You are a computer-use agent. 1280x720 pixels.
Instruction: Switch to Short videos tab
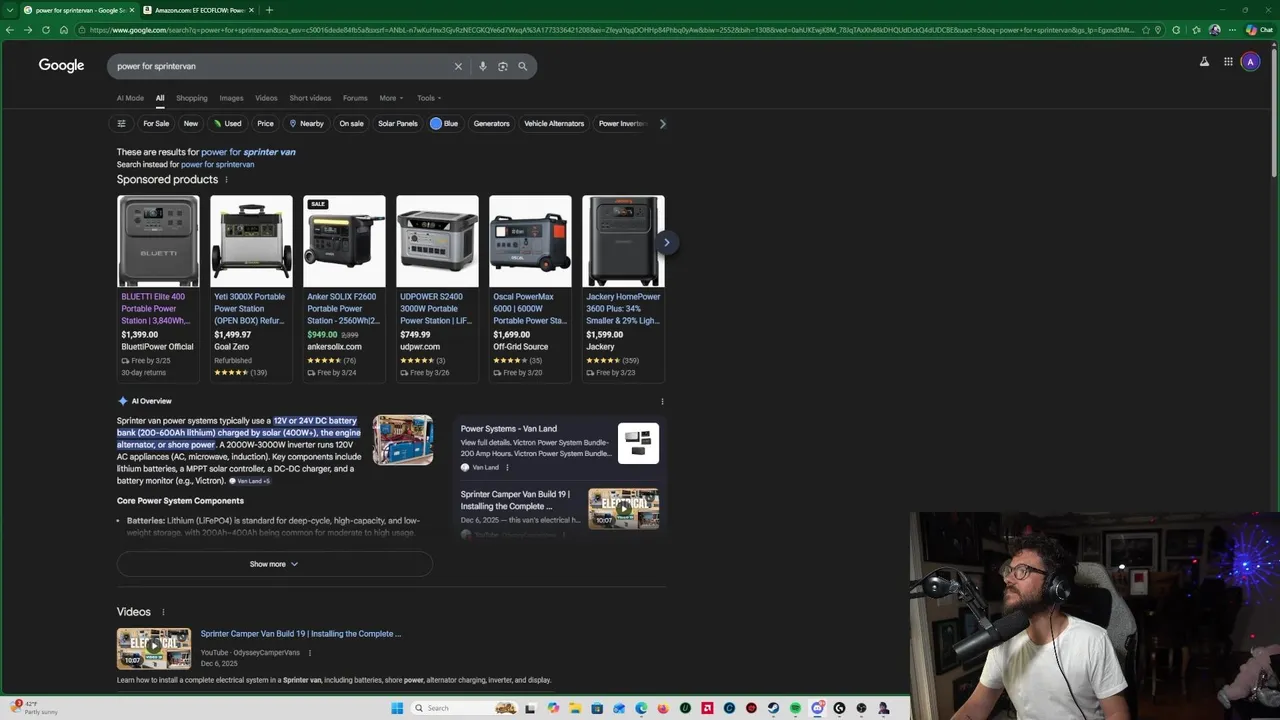click(310, 98)
